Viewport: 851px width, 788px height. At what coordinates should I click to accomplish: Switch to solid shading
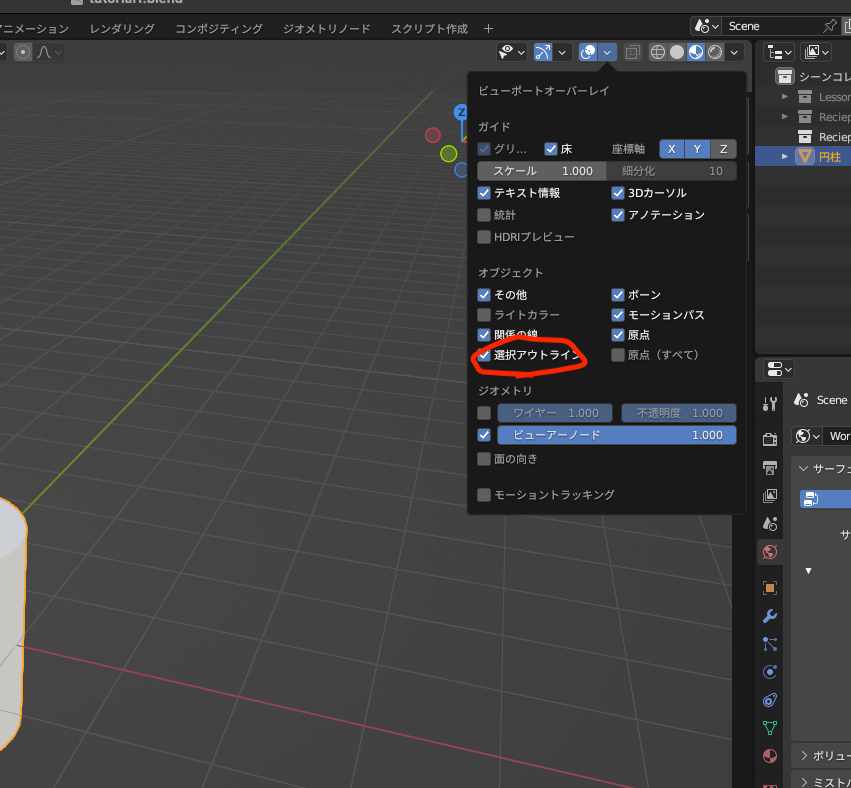(x=677, y=52)
